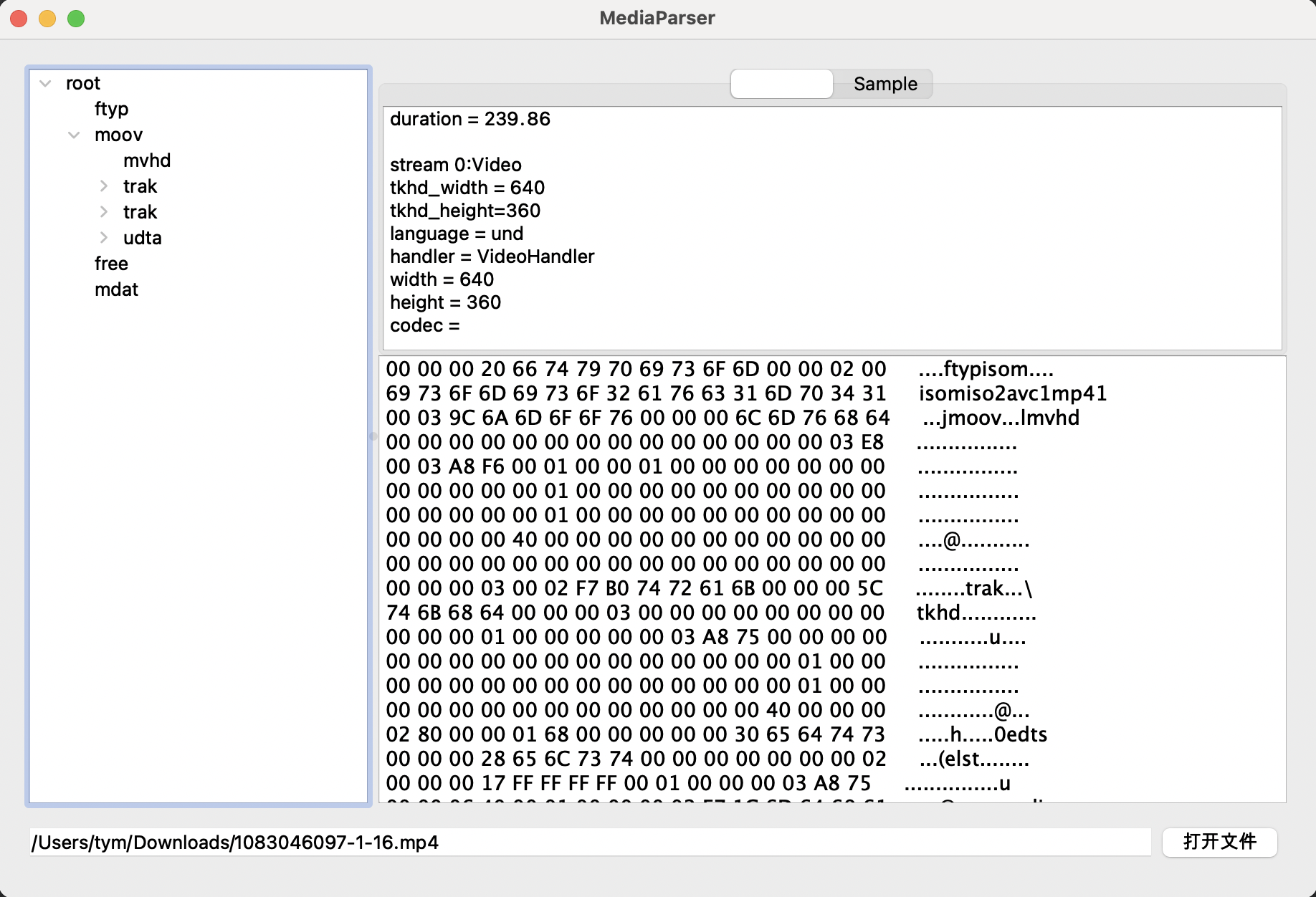Select the mdat box in the tree
Screen dimensions: 1316x897
(116, 289)
